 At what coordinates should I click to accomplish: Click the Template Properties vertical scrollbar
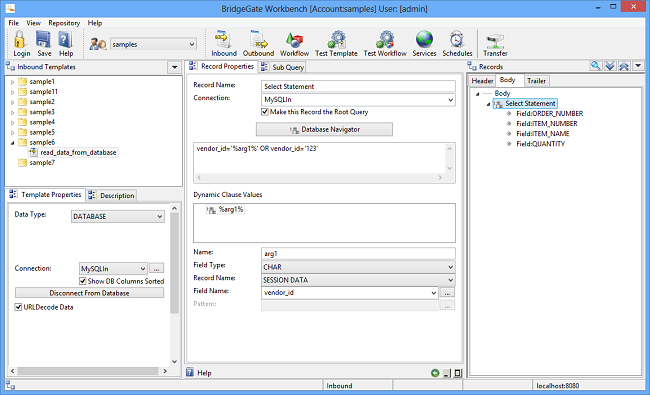coord(175,284)
